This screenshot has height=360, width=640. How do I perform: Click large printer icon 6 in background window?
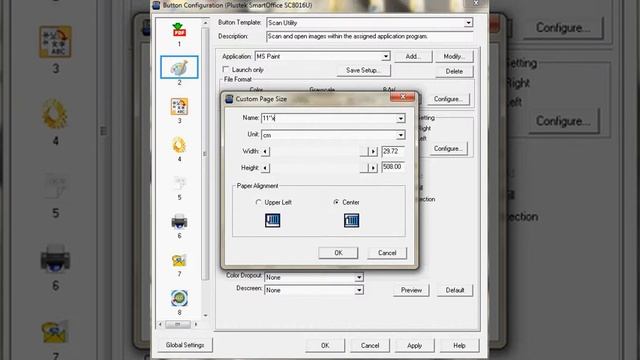pyautogui.click(x=56, y=258)
